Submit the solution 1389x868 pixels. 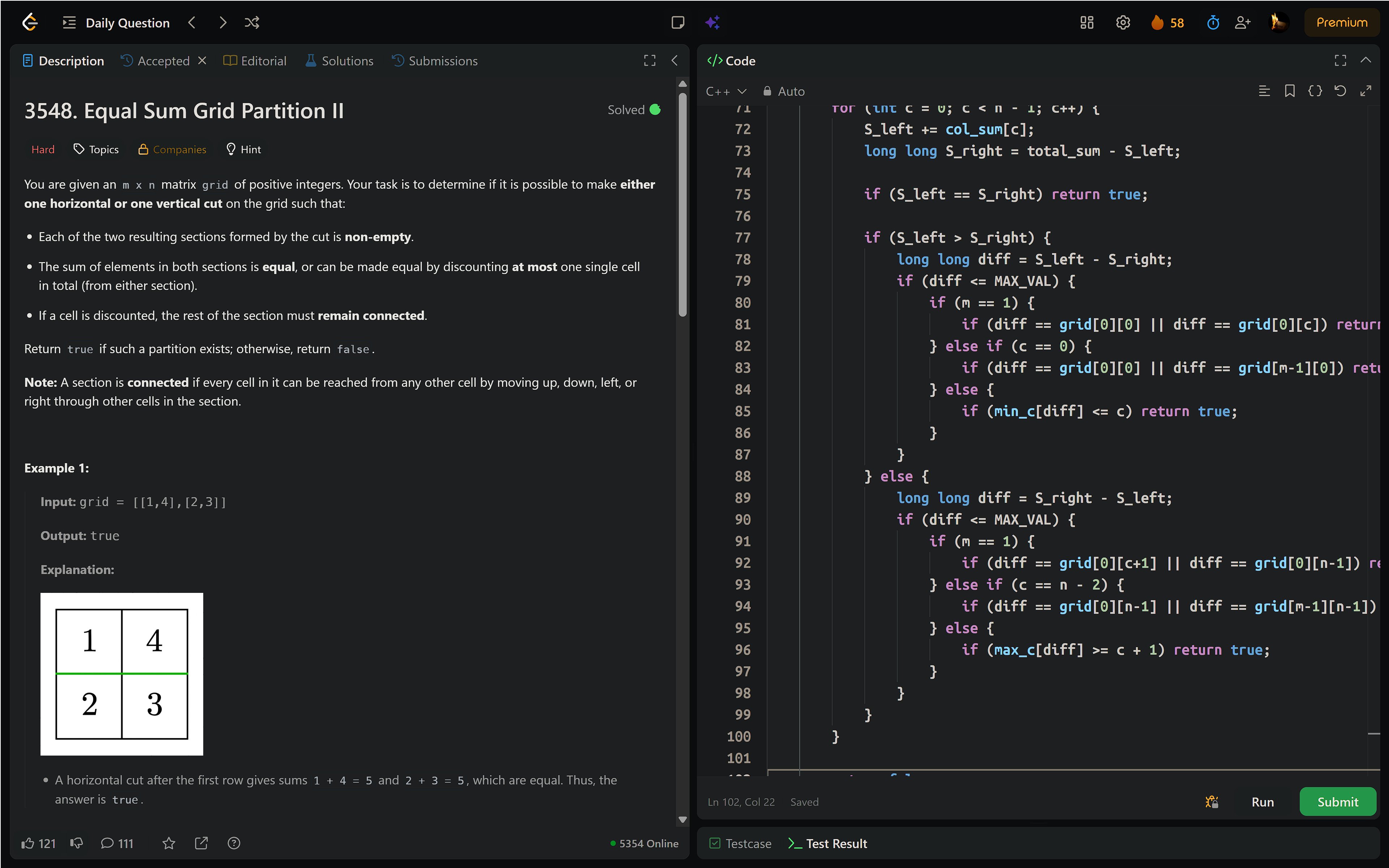coord(1337,802)
